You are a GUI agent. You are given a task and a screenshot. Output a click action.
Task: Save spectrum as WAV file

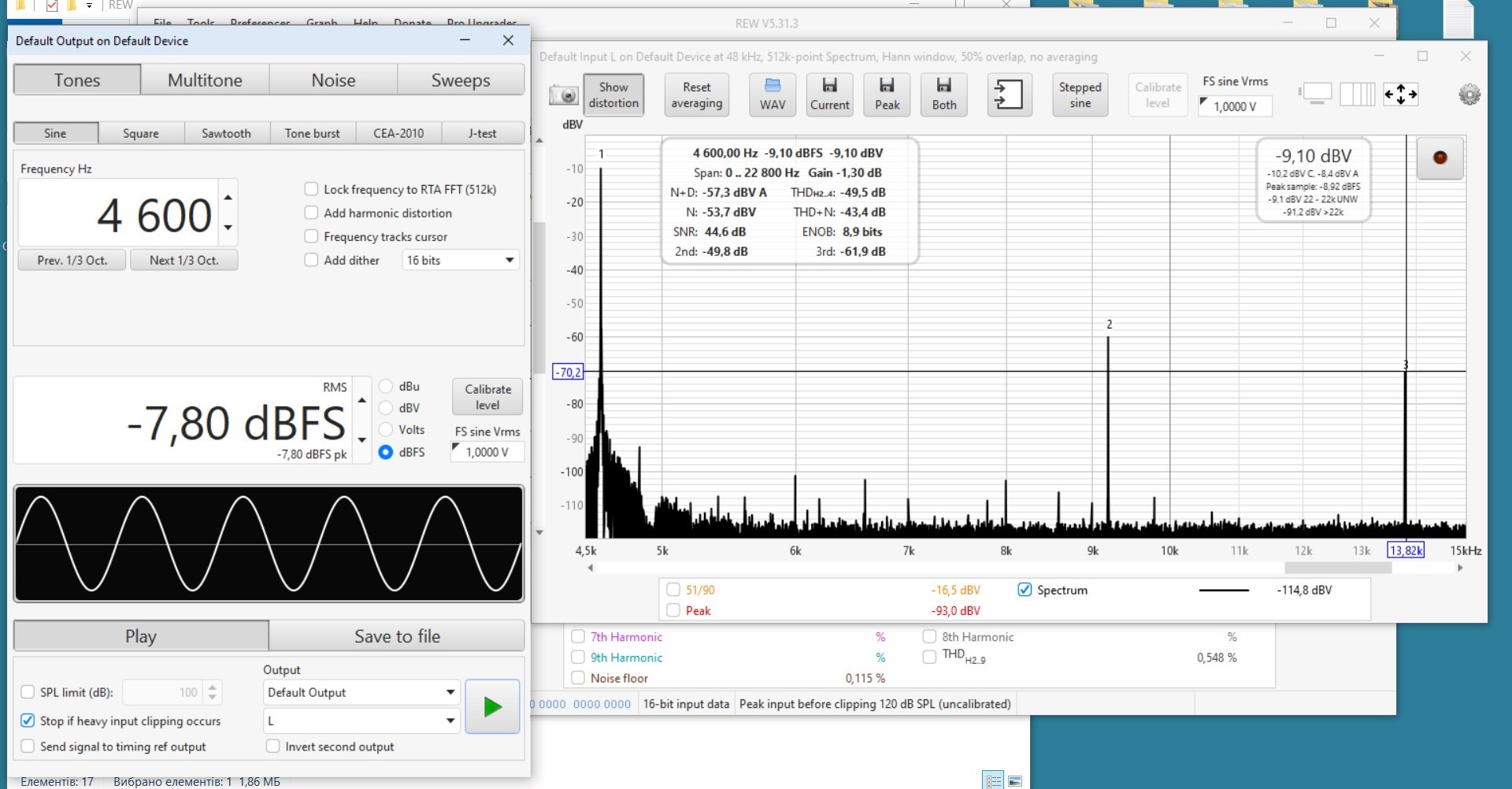point(772,95)
